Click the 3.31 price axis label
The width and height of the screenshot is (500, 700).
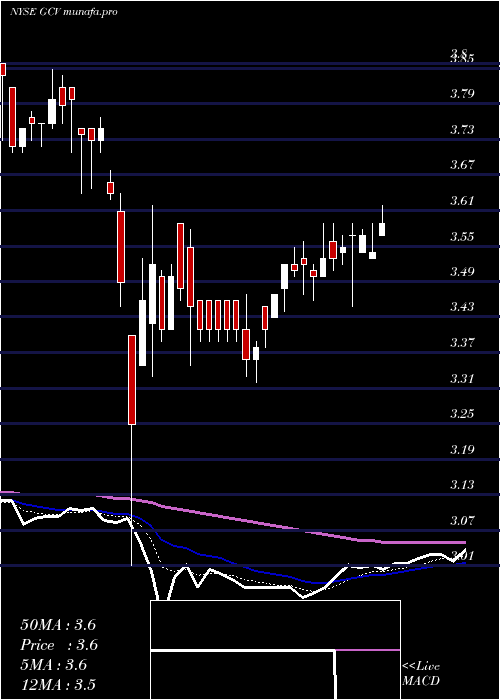tap(462, 378)
